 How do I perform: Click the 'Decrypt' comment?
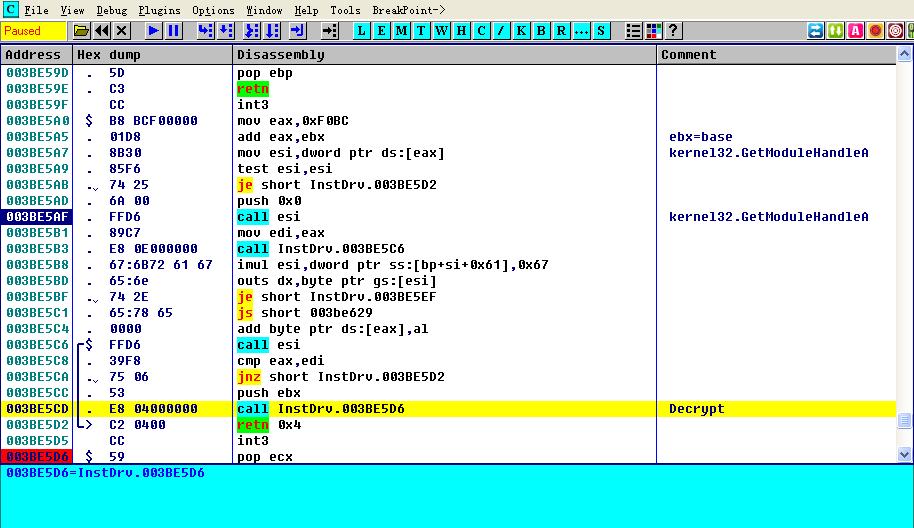(x=697, y=409)
